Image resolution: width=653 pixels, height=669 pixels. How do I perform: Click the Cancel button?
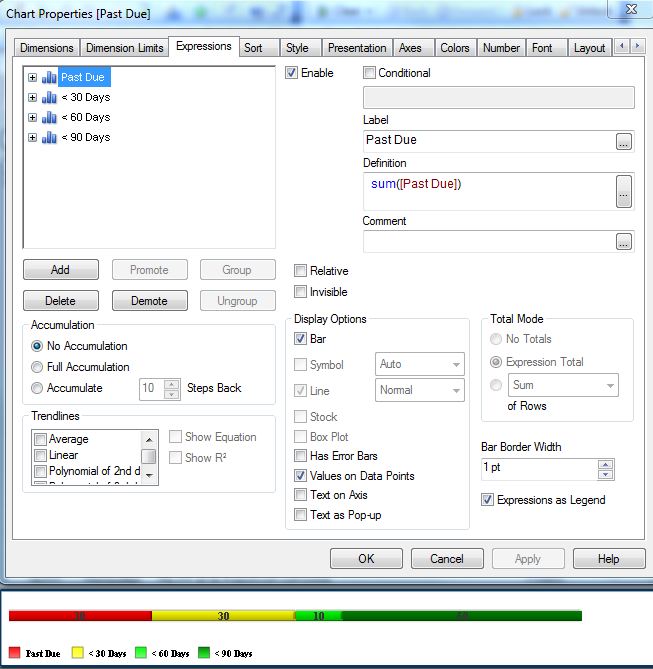click(x=447, y=559)
